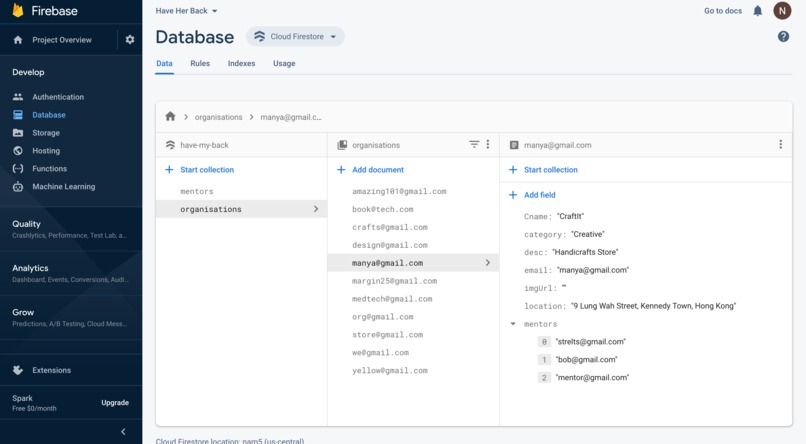
Task: Click mentors entry "bob@gmail.com"
Action: pyautogui.click(x=587, y=360)
